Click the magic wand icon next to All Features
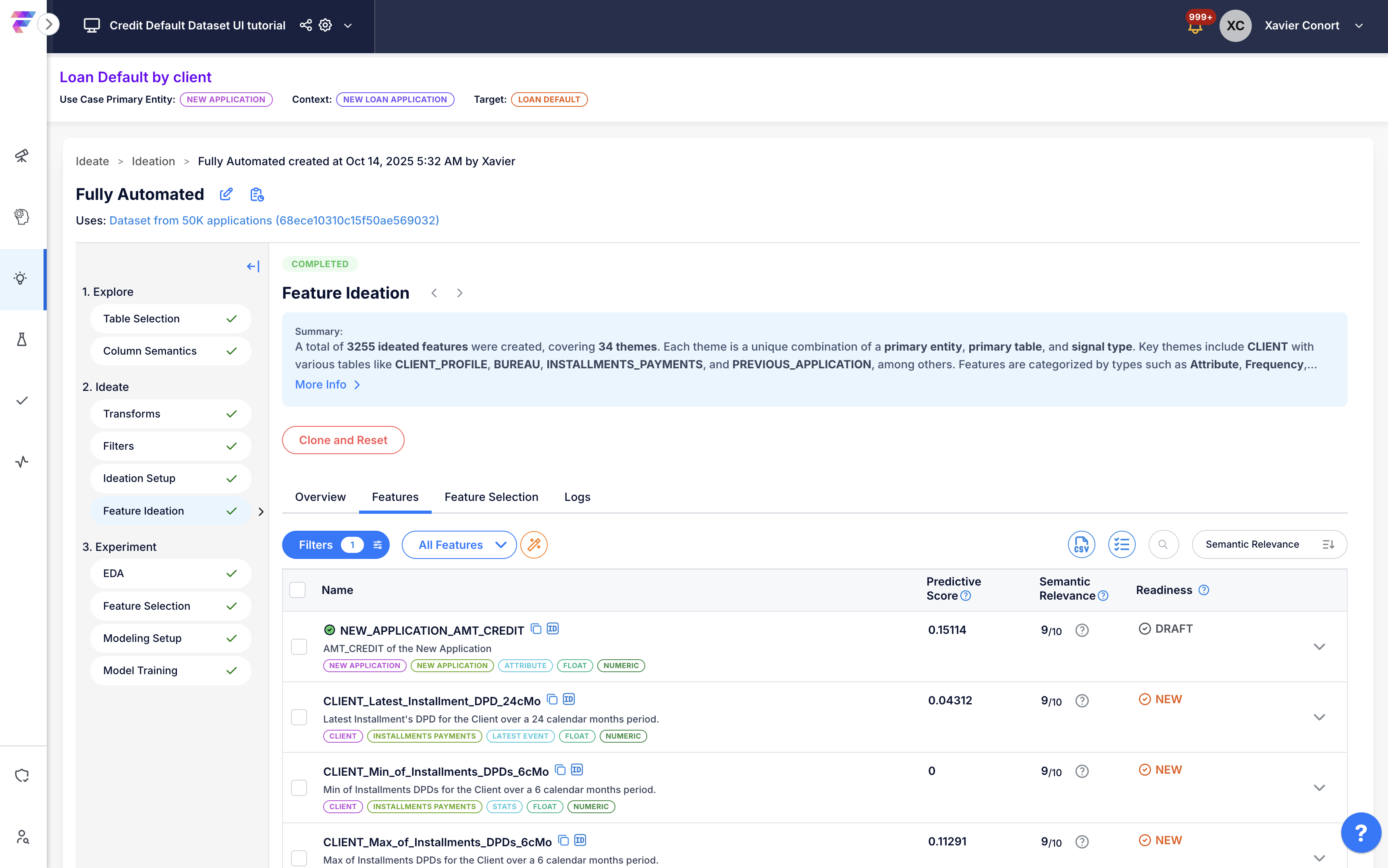The width and height of the screenshot is (1388, 868). pyautogui.click(x=534, y=544)
